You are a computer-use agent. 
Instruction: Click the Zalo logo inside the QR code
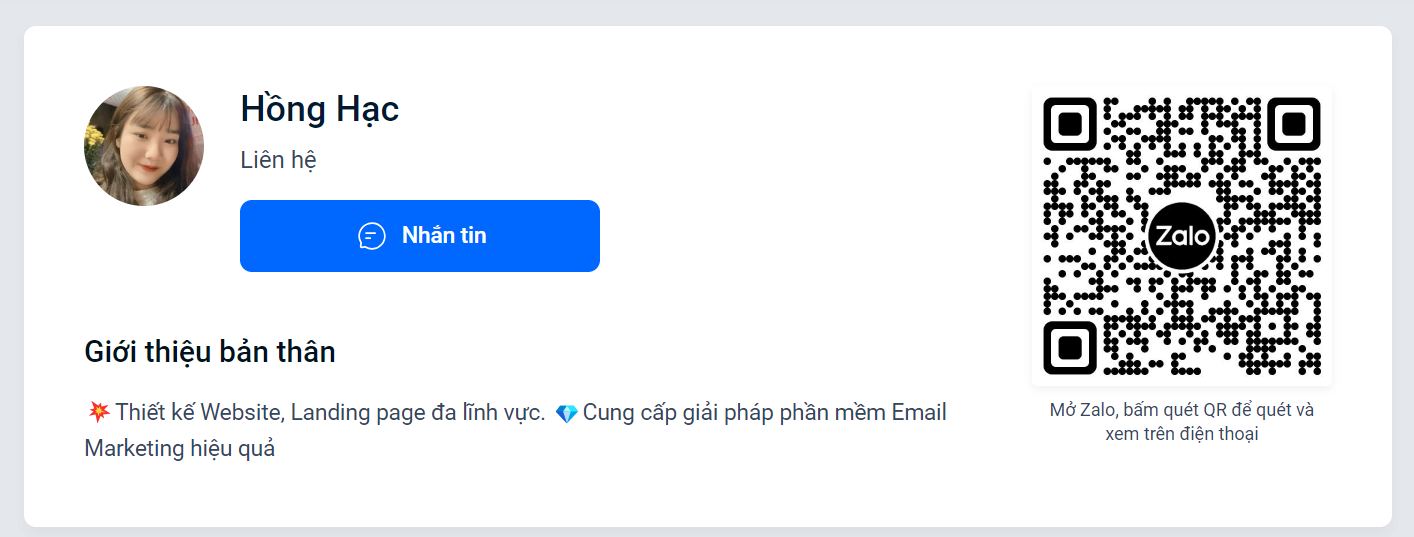[x=1181, y=237]
